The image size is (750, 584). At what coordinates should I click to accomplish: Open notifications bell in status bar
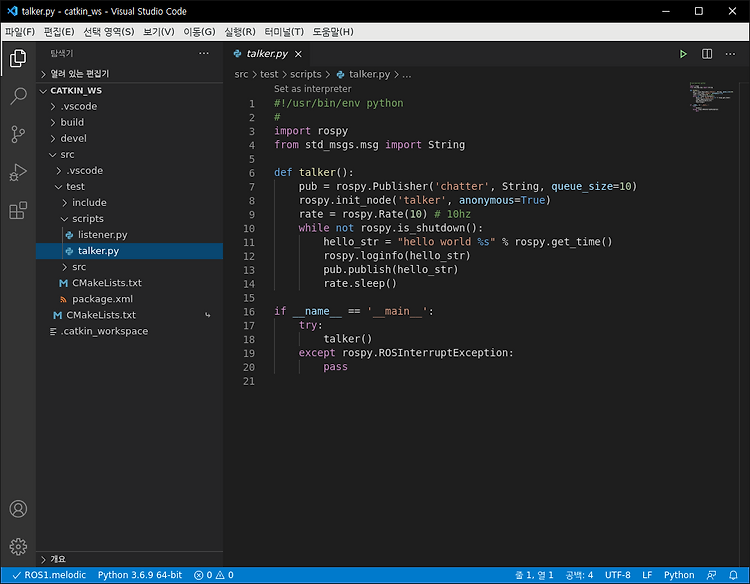(733, 575)
